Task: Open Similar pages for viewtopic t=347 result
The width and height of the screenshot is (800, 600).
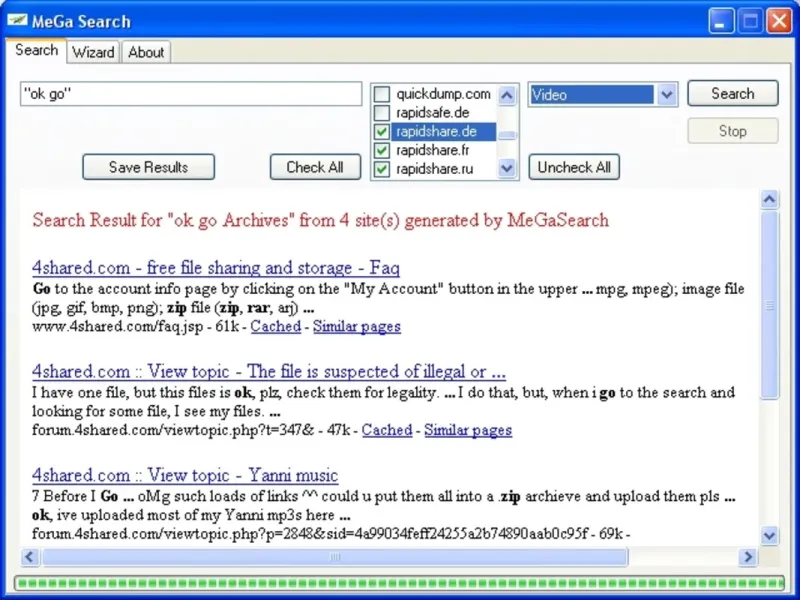Action: (x=468, y=430)
